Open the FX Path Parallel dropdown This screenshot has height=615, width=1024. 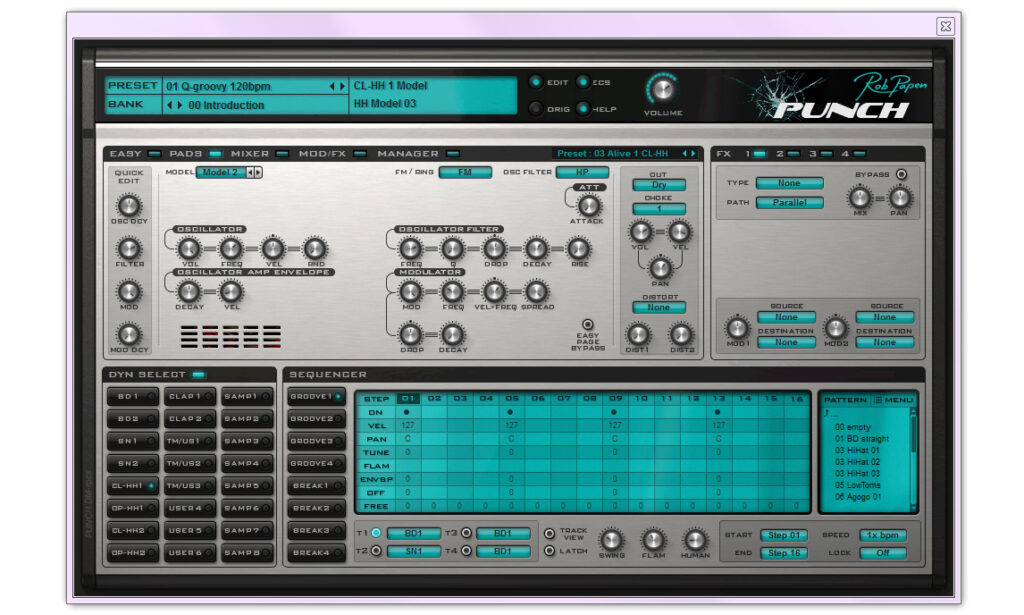[x=789, y=203]
